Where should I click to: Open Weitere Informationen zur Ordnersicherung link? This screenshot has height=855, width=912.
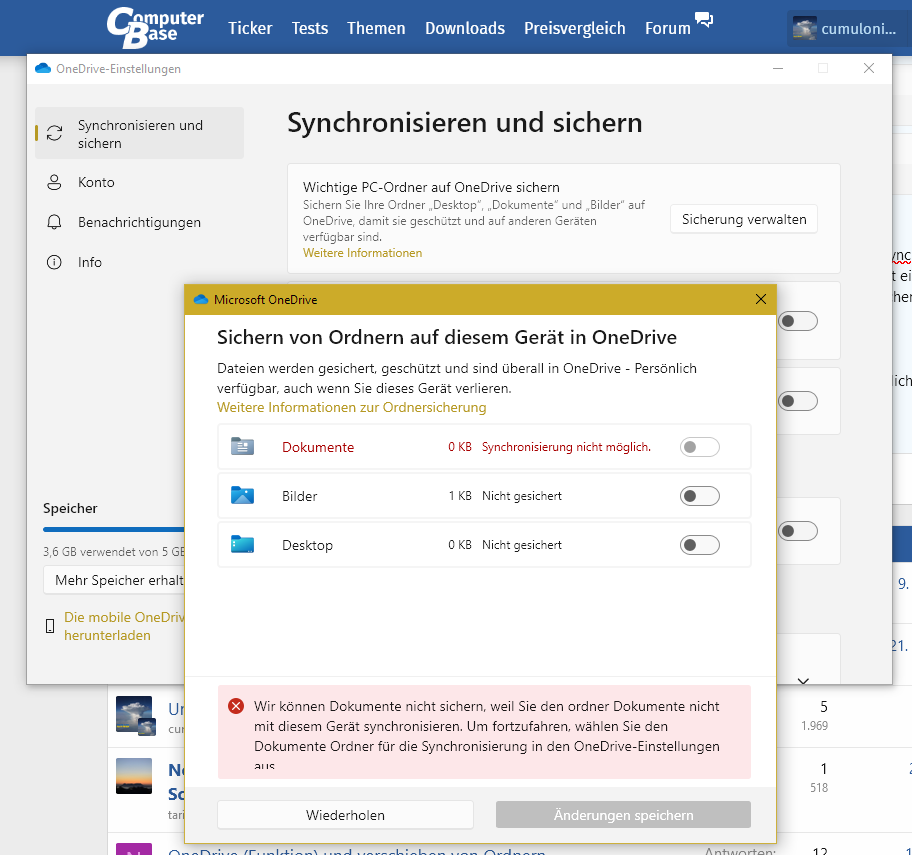(x=351, y=407)
